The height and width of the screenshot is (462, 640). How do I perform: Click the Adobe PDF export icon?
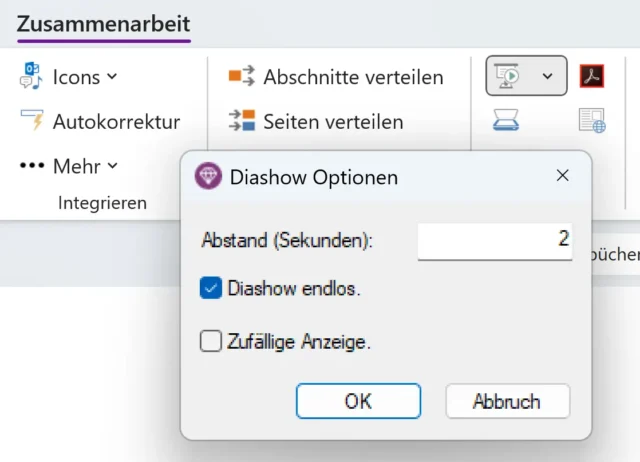(x=592, y=76)
